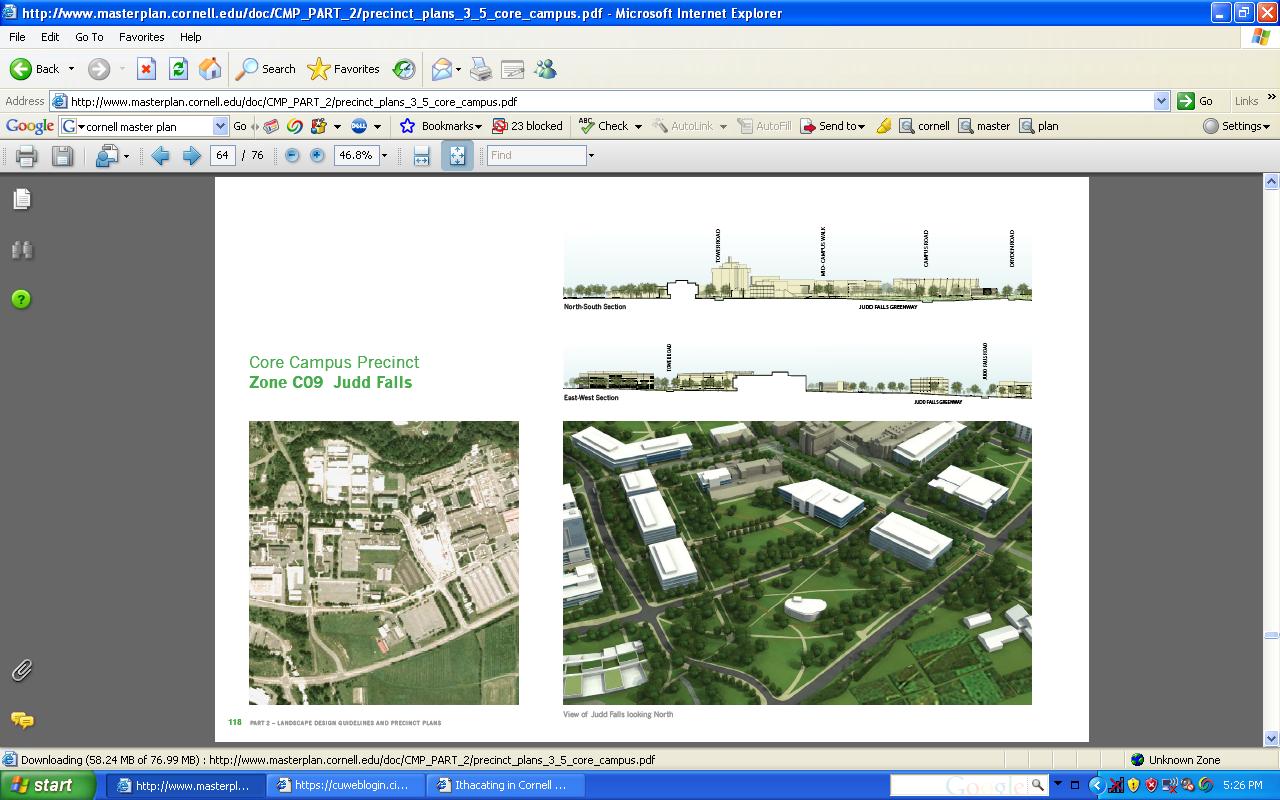Click the Go button beside address bar

coord(1196,101)
